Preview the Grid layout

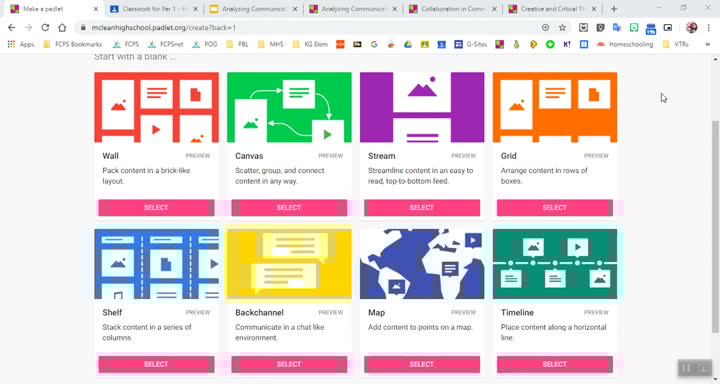tap(596, 156)
